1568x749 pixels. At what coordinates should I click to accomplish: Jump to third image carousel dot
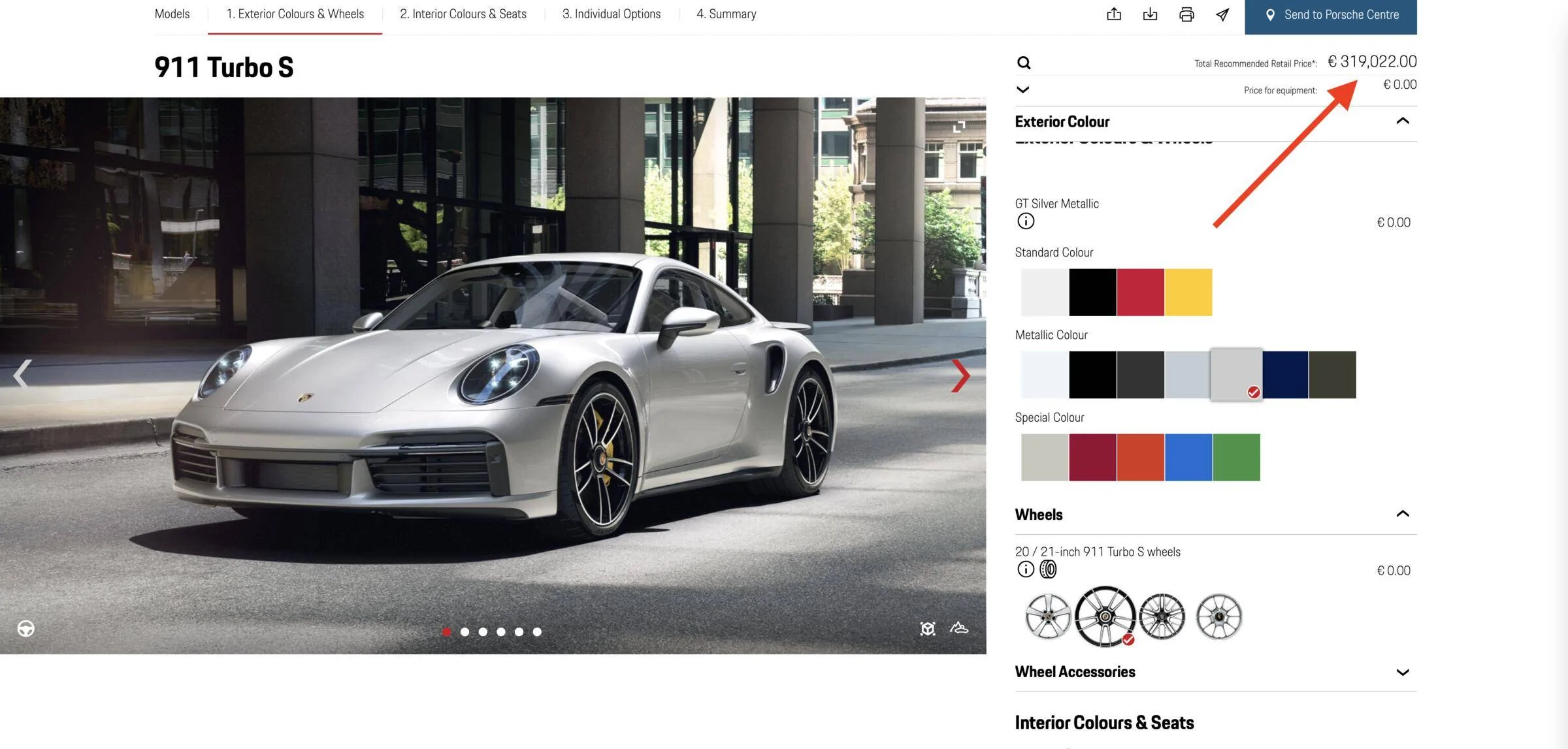tap(483, 631)
